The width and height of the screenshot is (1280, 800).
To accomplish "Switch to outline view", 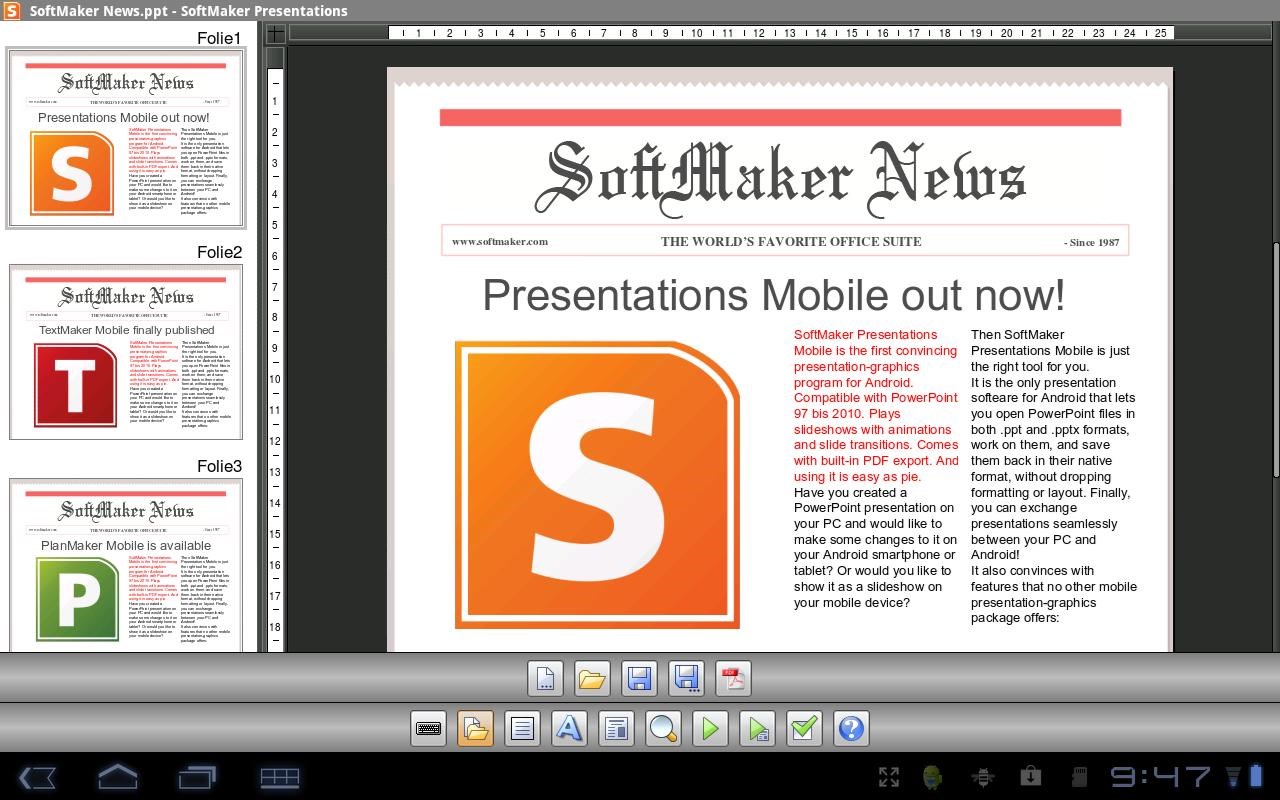I will (x=522, y=728).
